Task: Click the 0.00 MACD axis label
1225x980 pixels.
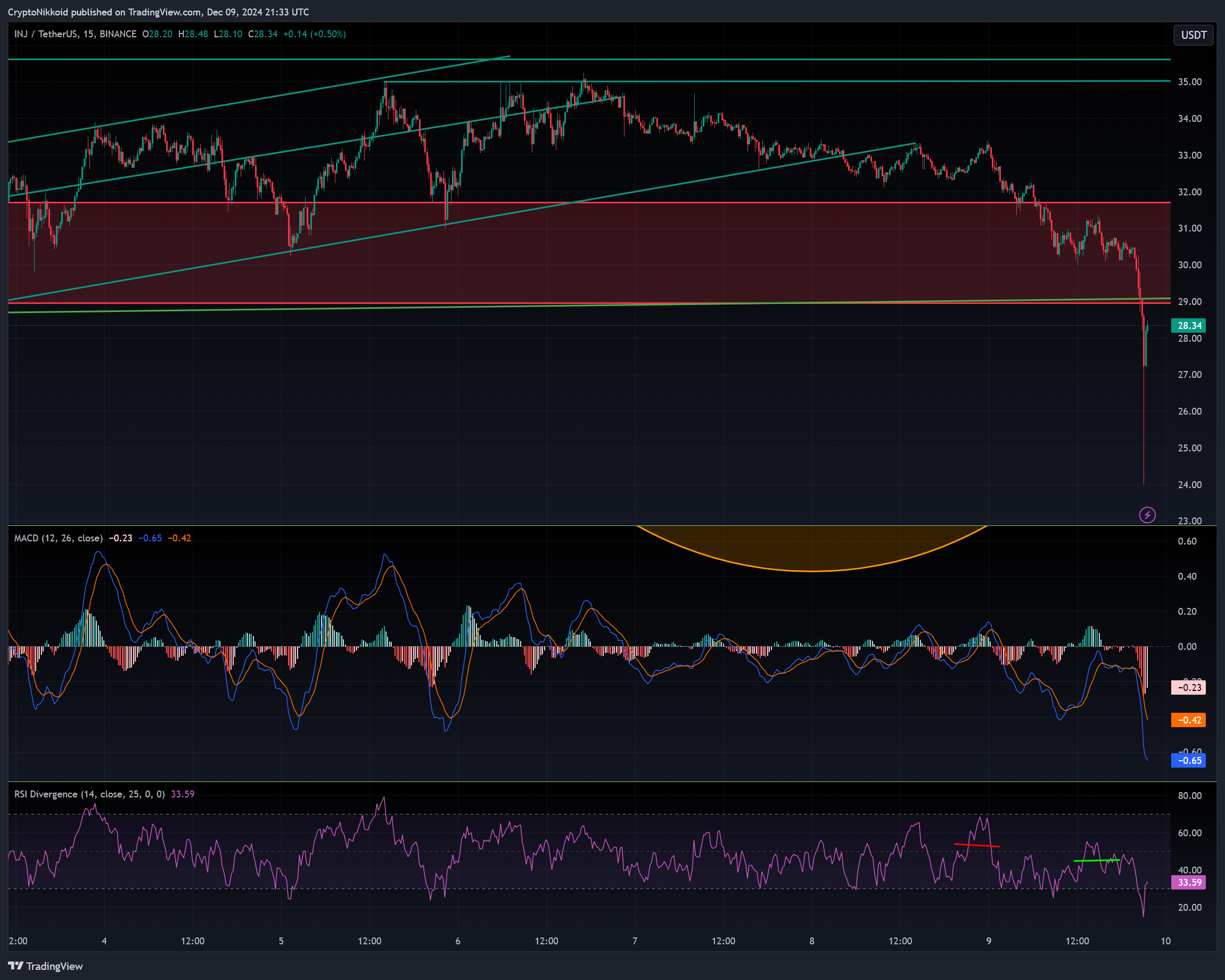Action: [1188, 647]
